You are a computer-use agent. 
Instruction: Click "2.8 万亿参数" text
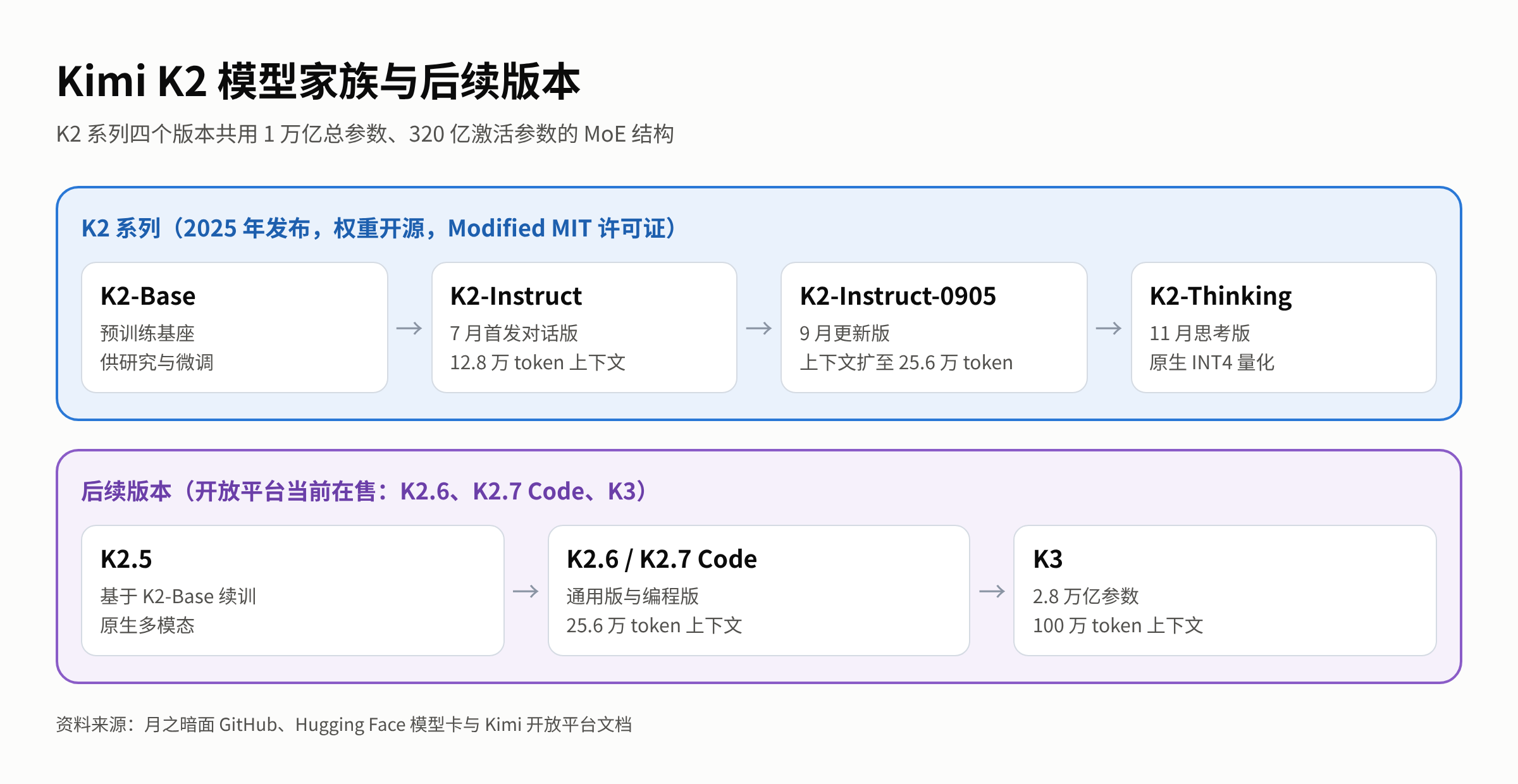coord(1085,596)
